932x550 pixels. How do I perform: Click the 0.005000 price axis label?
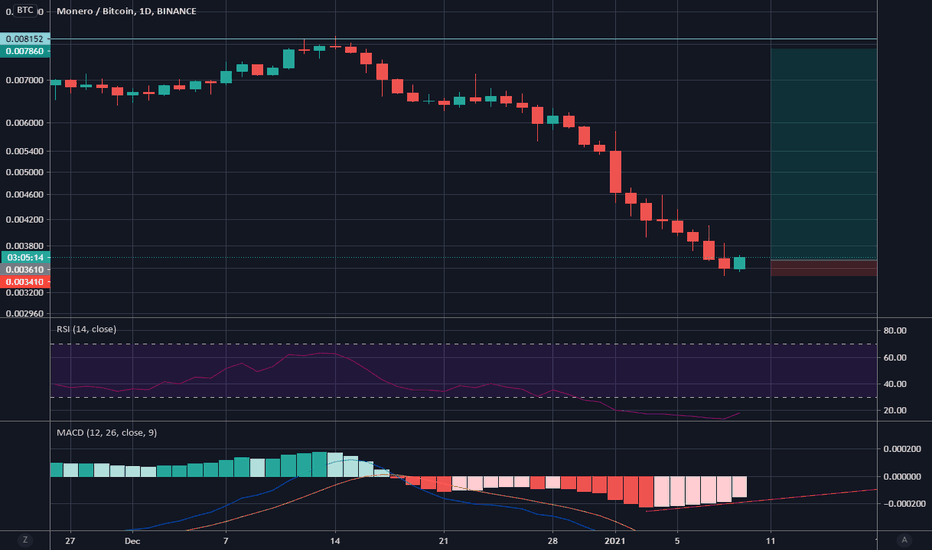[x=25, y=172]
